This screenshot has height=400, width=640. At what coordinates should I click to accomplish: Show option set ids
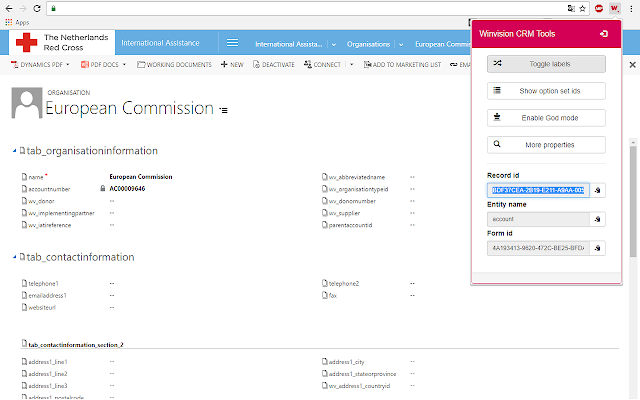[546, 91]
